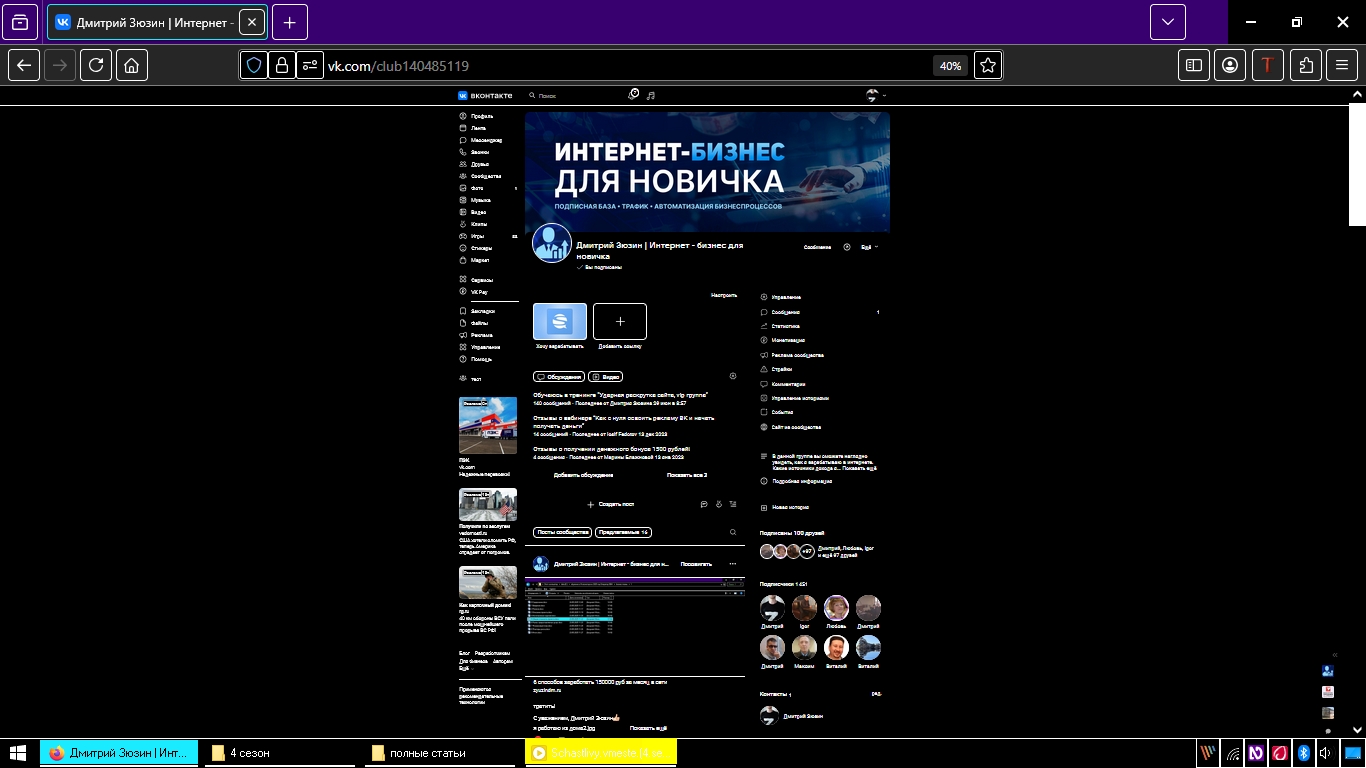Open Музыка in the left sidebar

pyautogui.click(x=481, y=200)
